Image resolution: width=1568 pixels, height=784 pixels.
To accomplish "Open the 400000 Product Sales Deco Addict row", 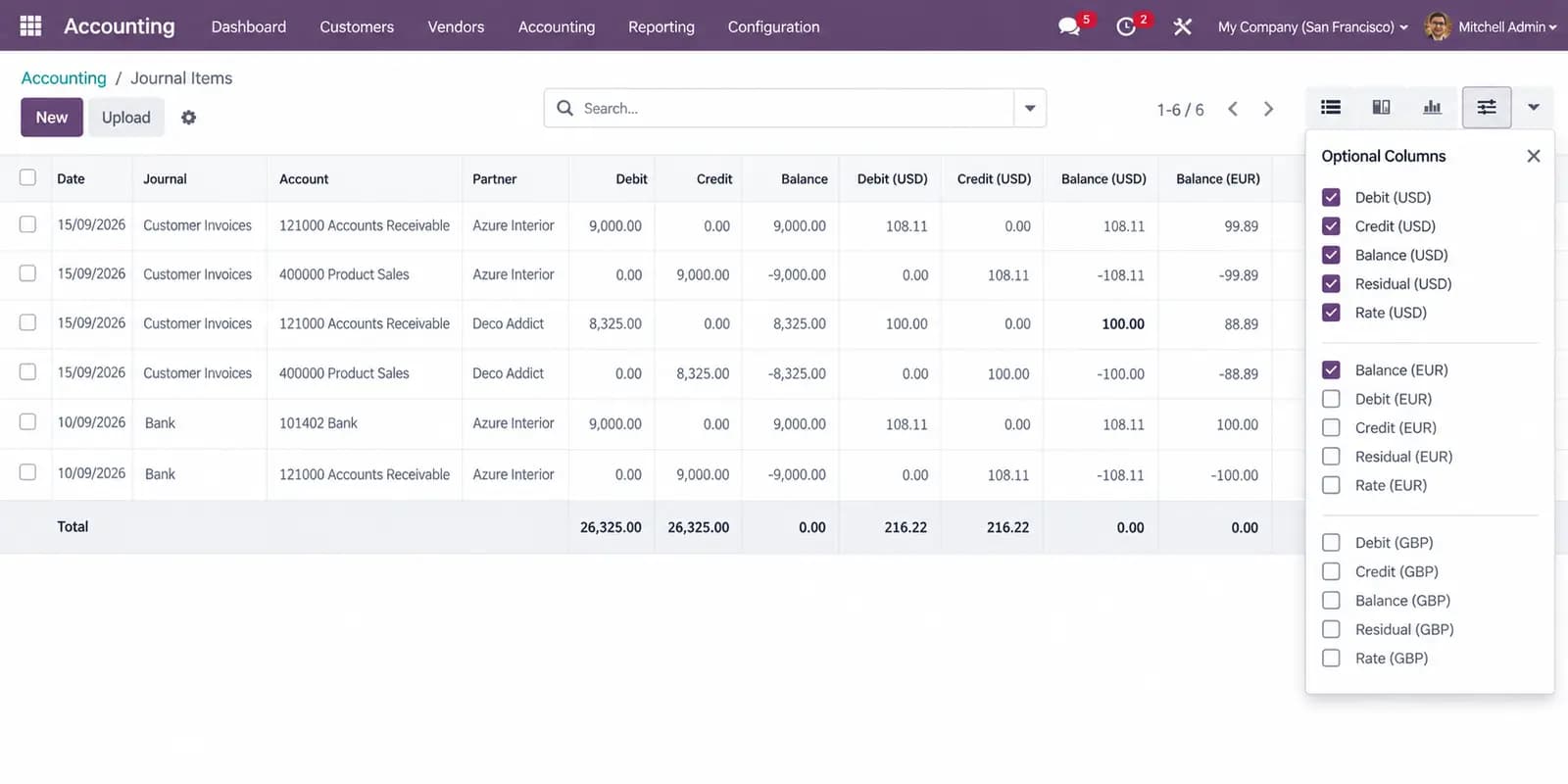I will (x=652, y=373).
